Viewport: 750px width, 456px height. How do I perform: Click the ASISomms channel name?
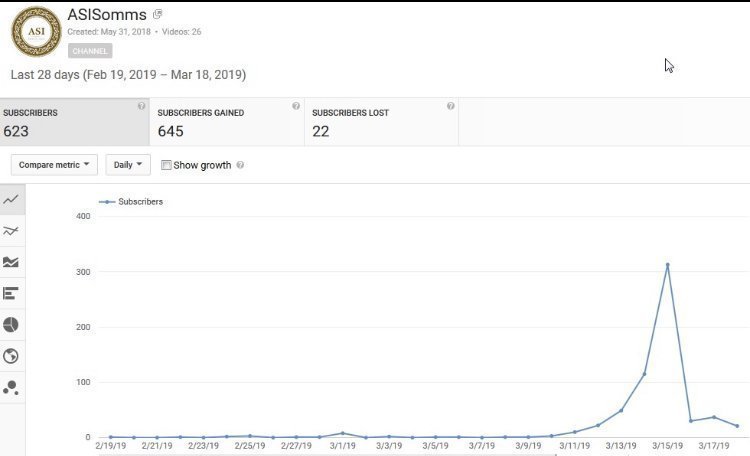pyautogui.click(x=107, y=14)
